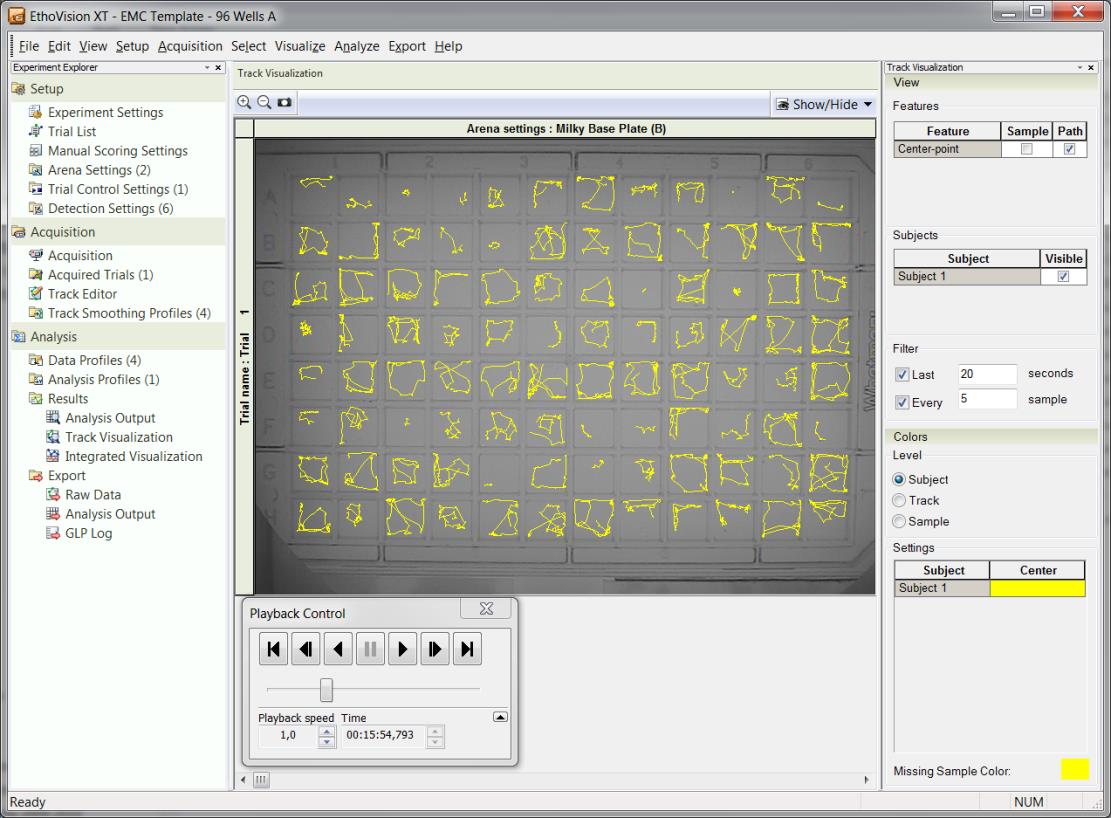Open Track Editor in Experiment Explorer
The height and width of the screenshot is (818, 1111).
[82, 293]
